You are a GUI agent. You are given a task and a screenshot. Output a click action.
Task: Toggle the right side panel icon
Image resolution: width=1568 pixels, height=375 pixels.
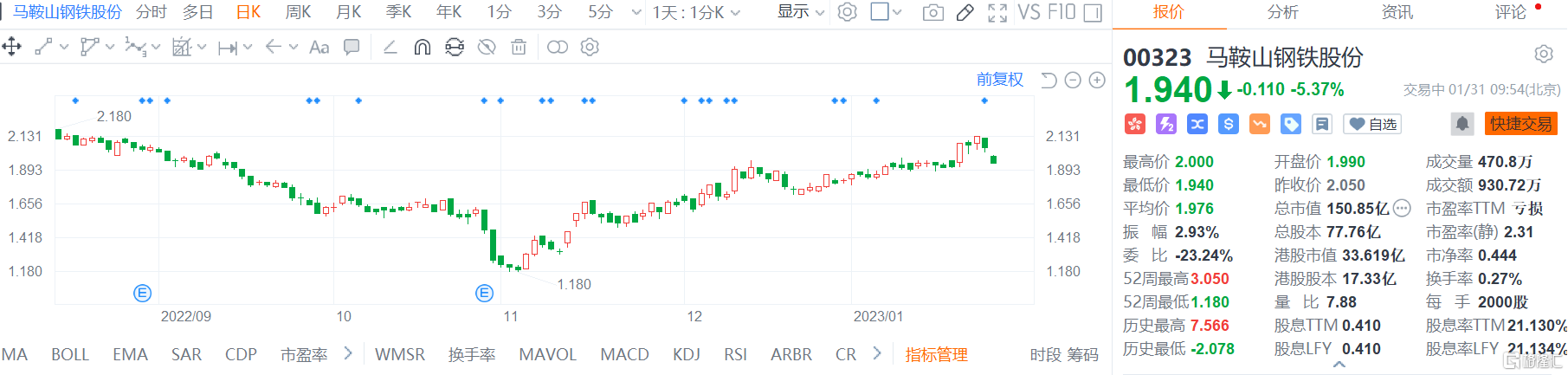[x=1094, y=13]
